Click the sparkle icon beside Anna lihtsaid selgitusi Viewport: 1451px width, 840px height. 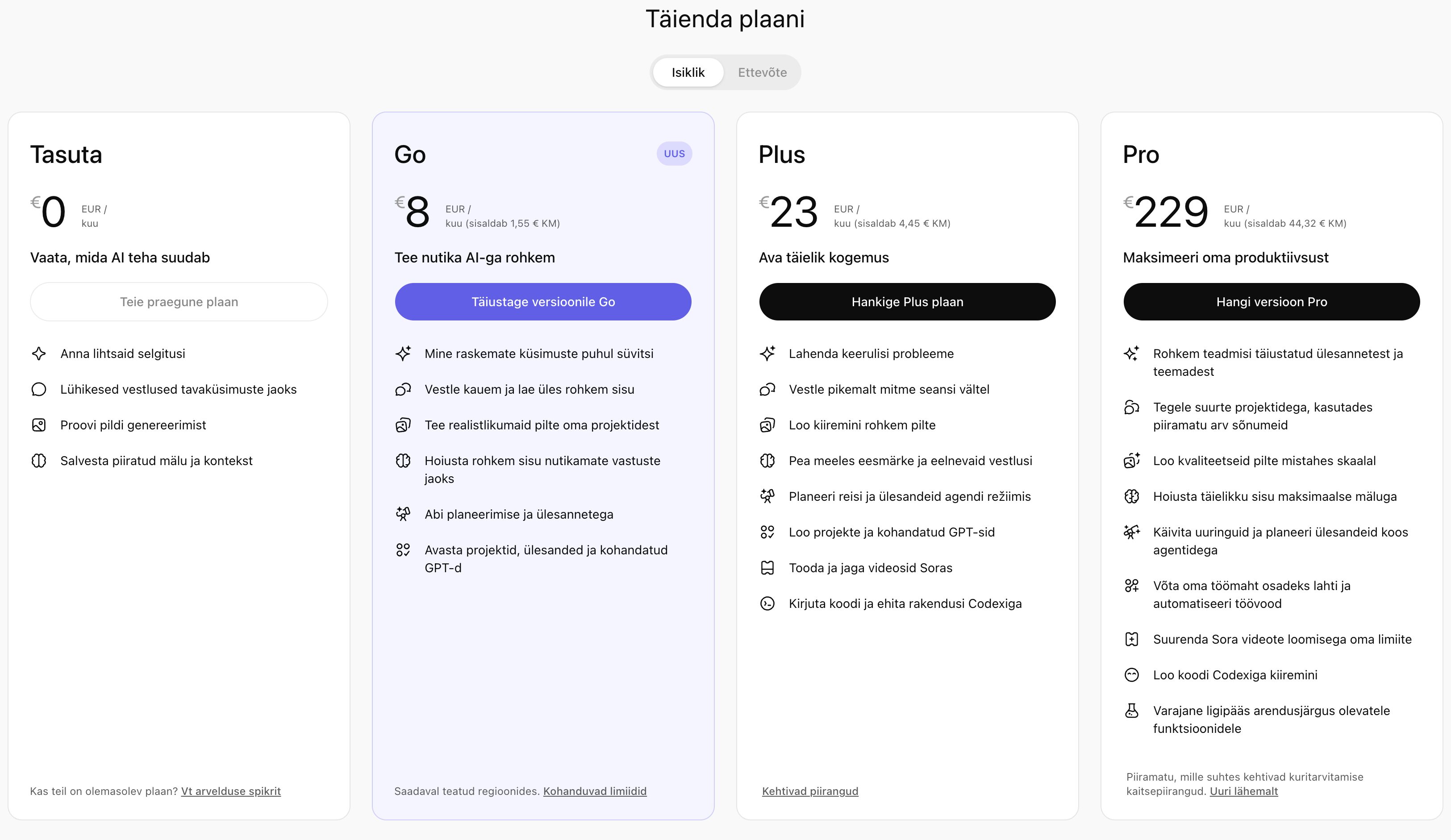click(38, 353)
